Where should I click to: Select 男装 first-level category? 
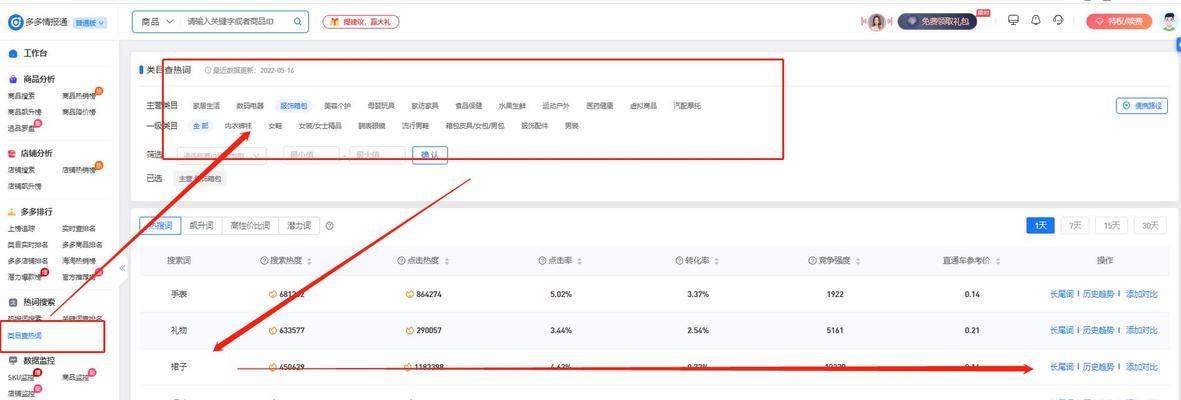click(x=572, y=126)
